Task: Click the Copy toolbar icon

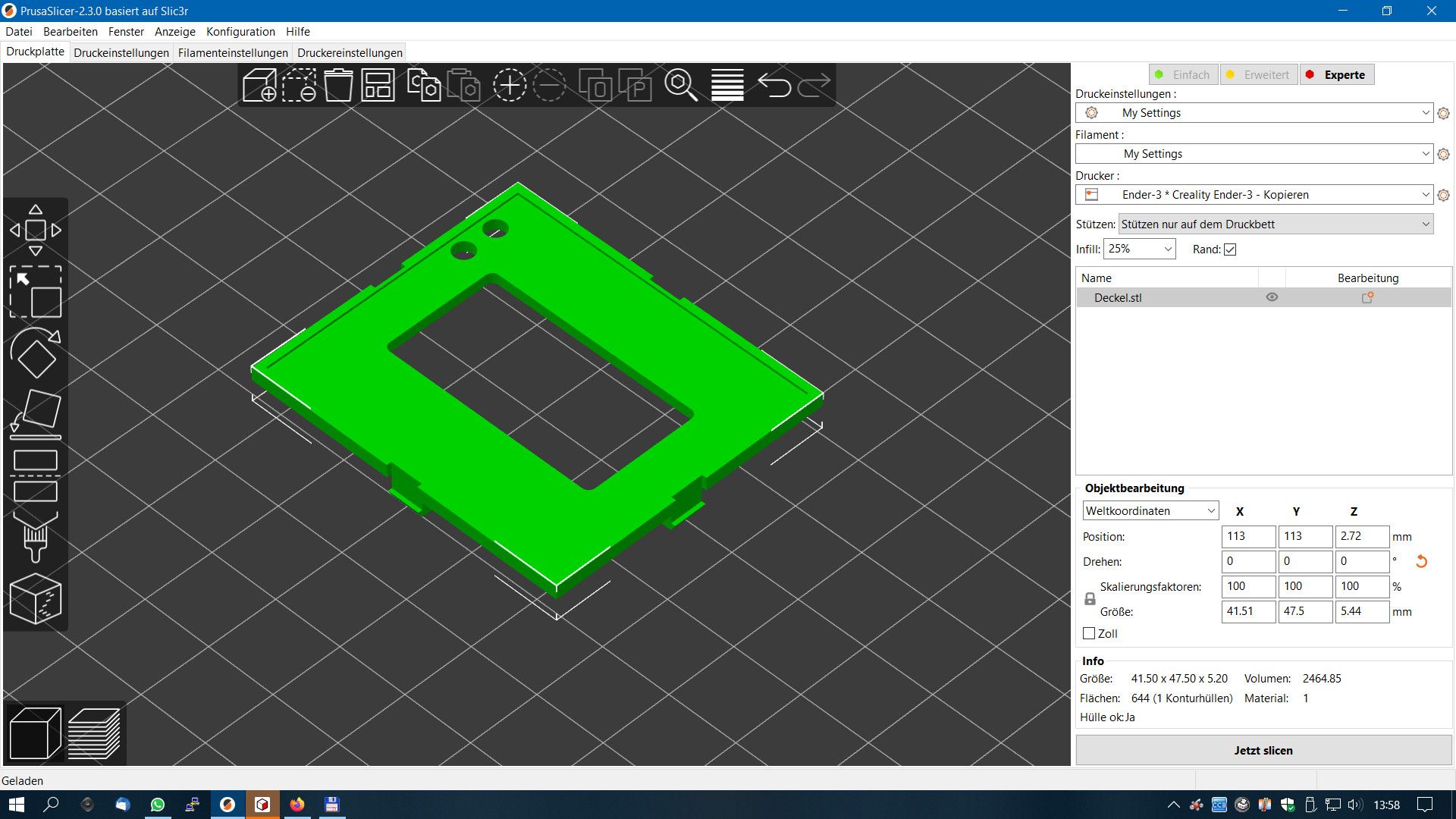Action: (424, 85)
